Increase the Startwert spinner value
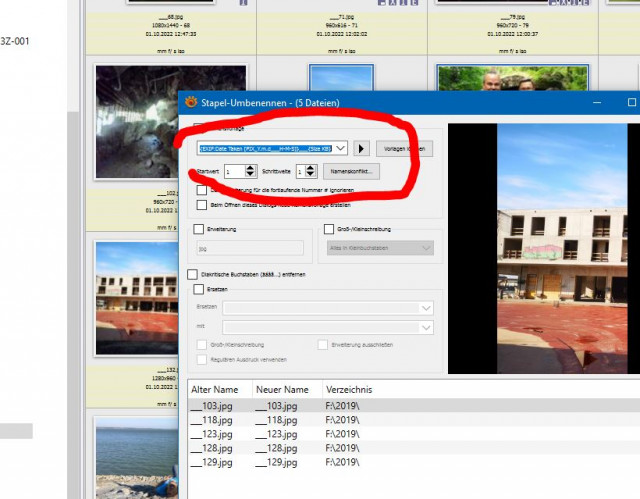This screenshot has width=640, height=499. (x=250, y=168)
